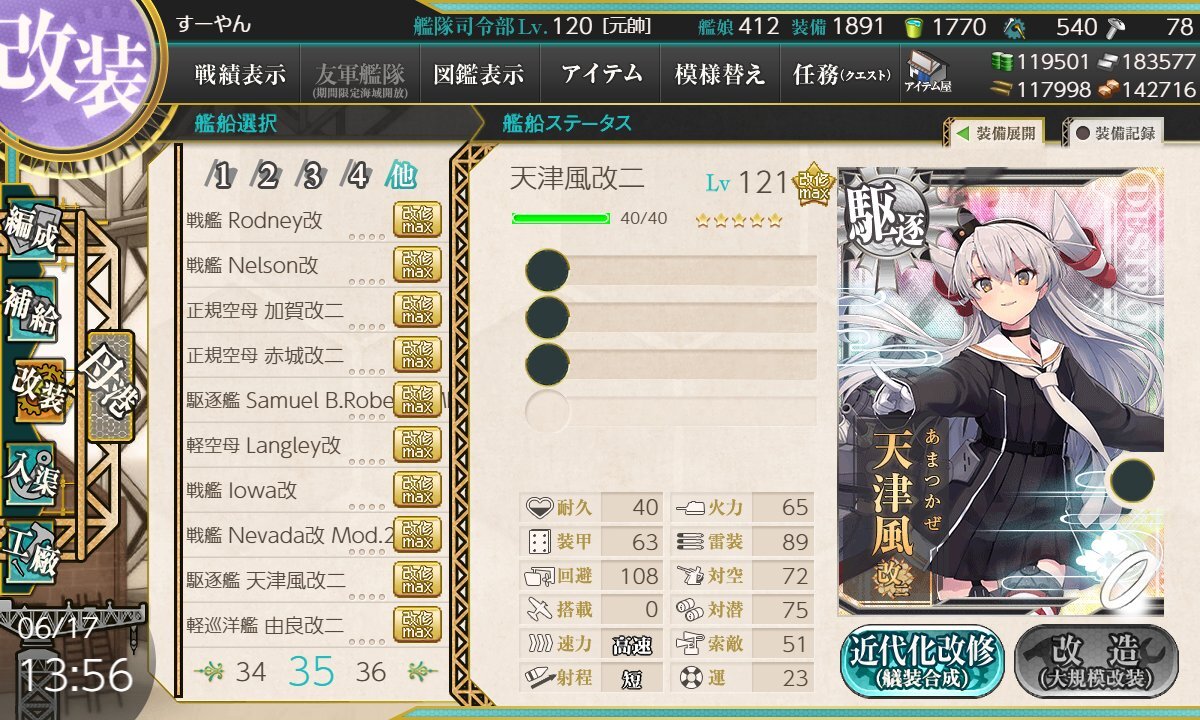Image resolution: width=1200 pixels, height=720 pixels.
Task: Go to ship list page 36
Action: coord(371,672)
